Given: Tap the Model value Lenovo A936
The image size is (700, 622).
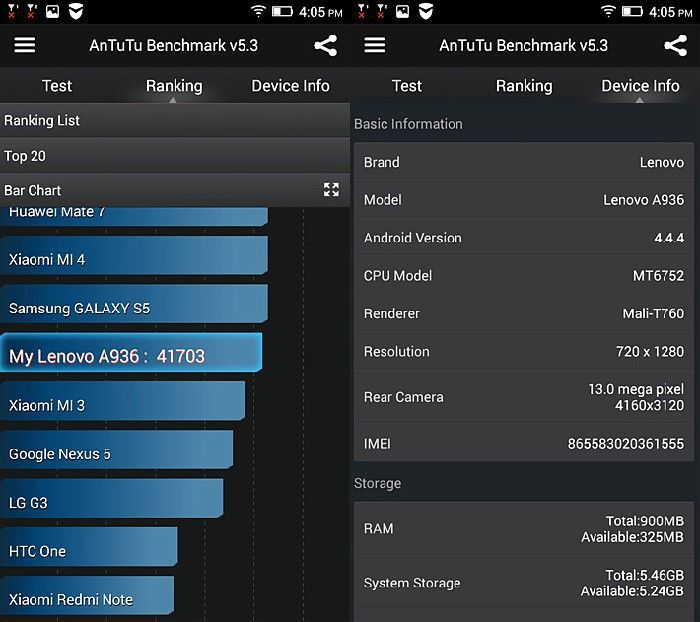Looking at the screenshot, I should 643,200.
